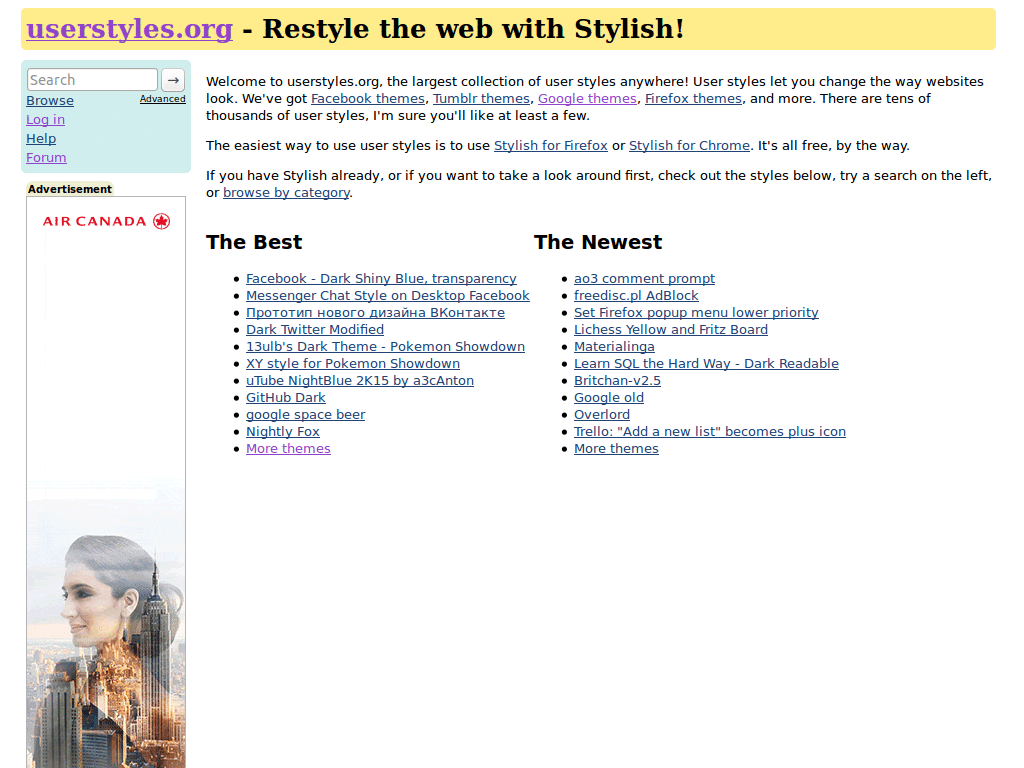Image resolution: width=1024 pixels, height=768 pixels.
Task: Open Overlord style
Action: [602, 415]
